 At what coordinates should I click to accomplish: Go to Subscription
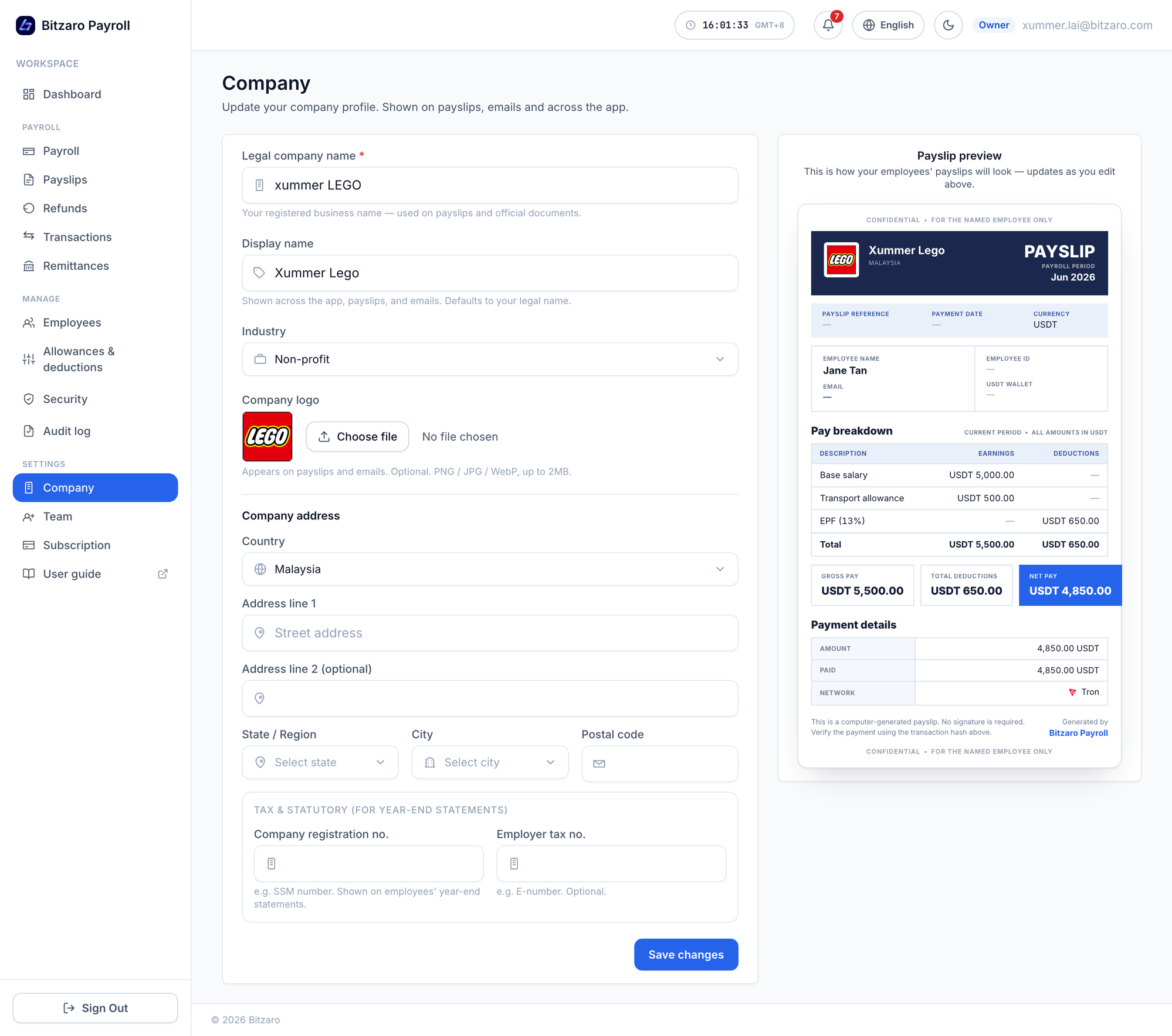[95, 545]
